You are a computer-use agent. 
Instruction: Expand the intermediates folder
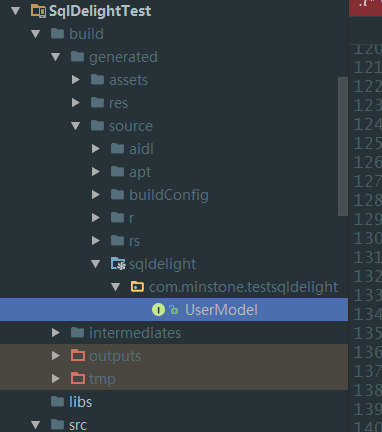[x=56, y=333]
